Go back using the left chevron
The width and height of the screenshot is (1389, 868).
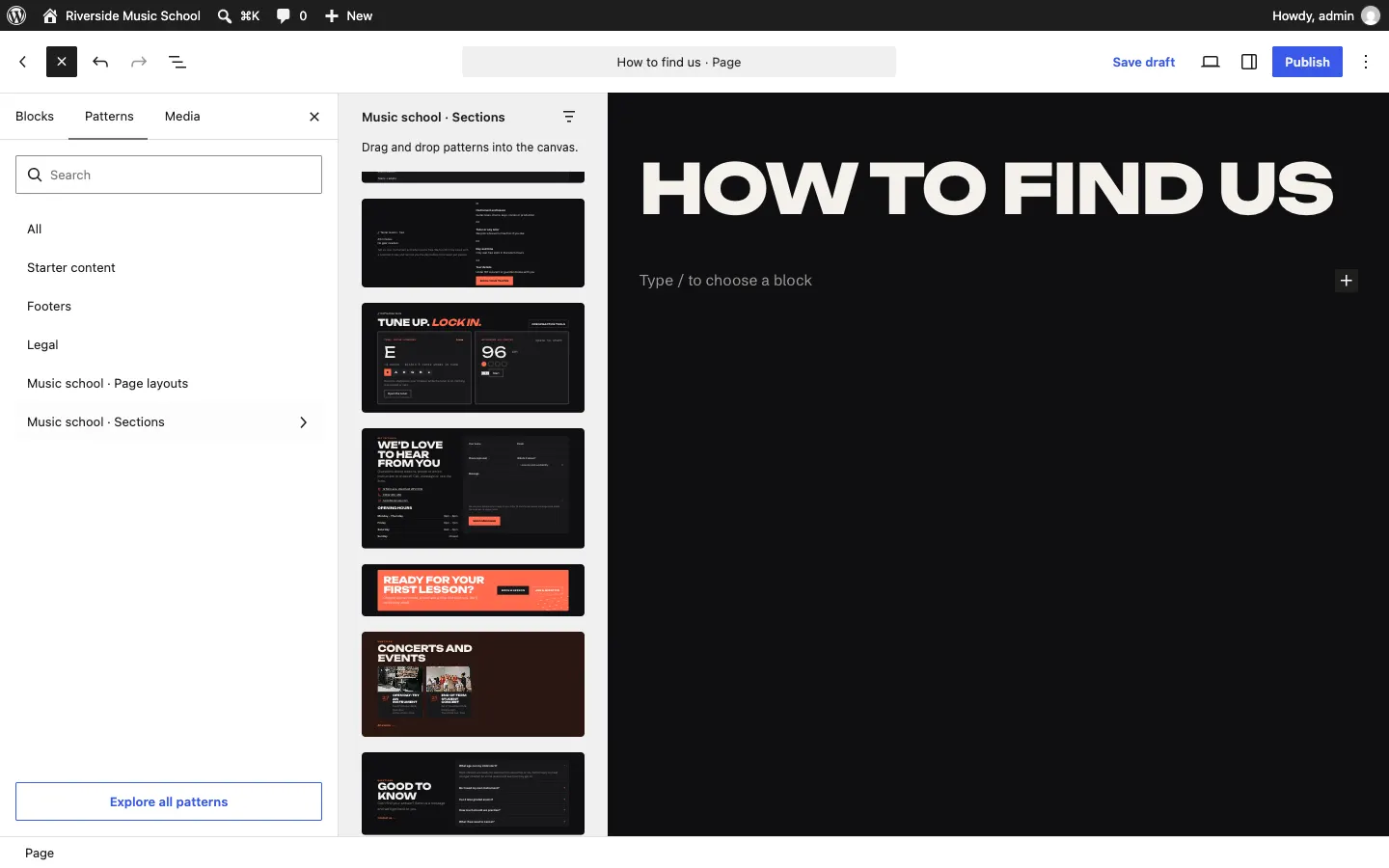point(23,62)
